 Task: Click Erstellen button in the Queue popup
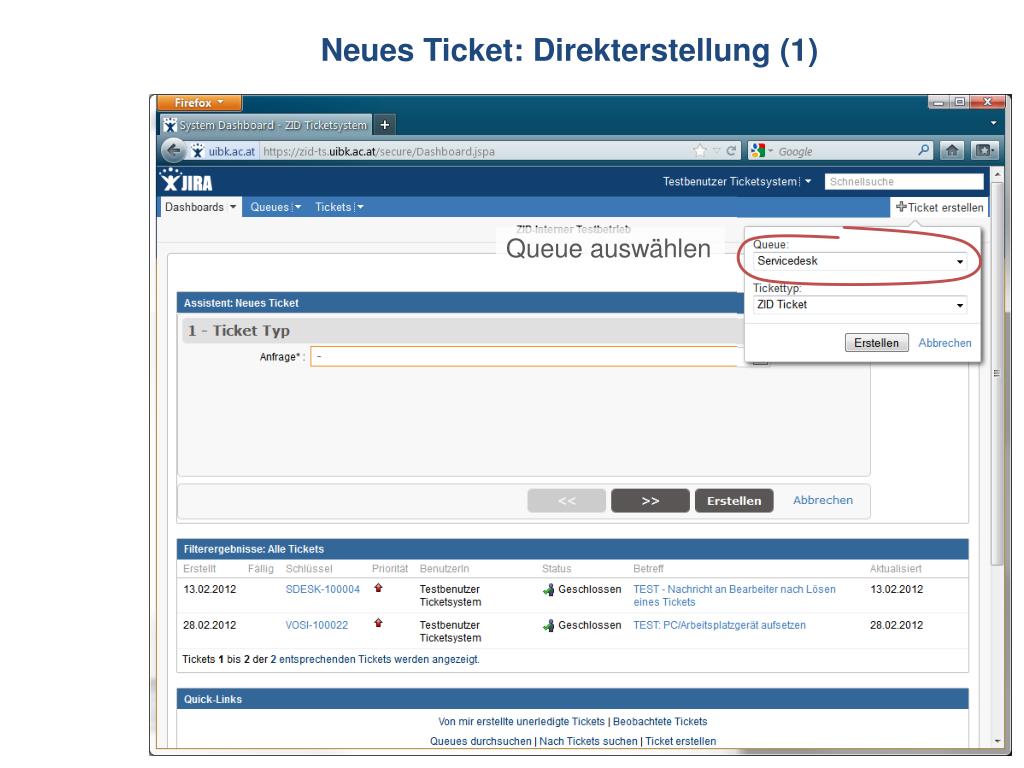point(876,343)
